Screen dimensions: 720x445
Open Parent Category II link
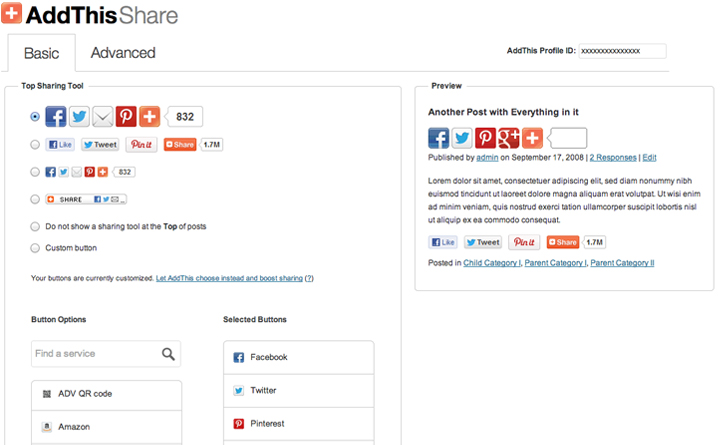pyautogui.click(x=622, y=263)
